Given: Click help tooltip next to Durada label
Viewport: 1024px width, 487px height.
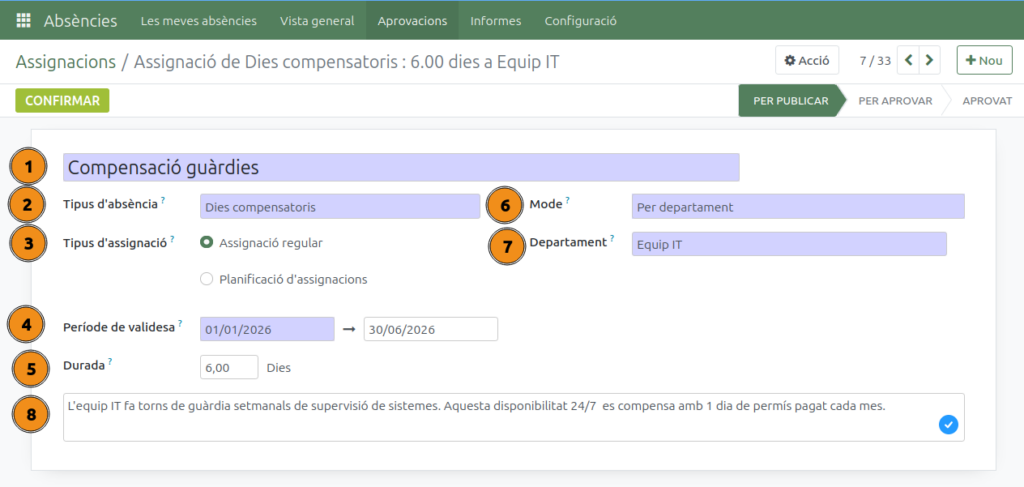Looking at the screenshot, I should [x=110, y=363].
